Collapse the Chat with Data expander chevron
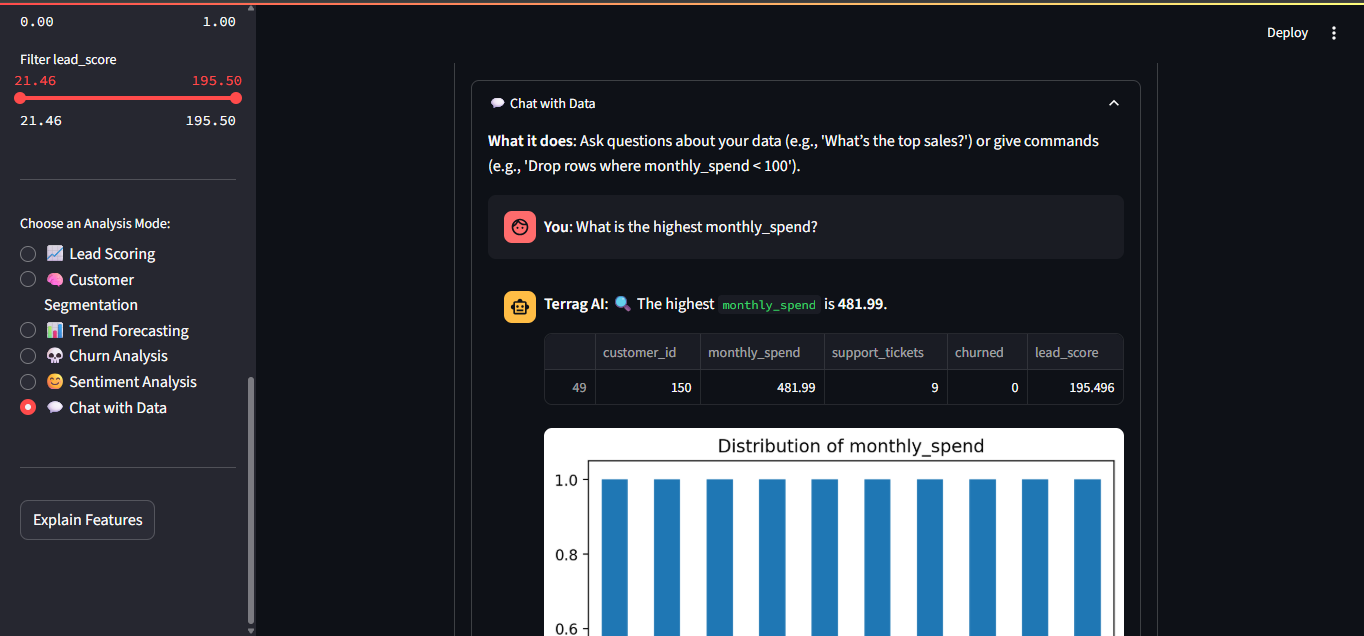The image size is (1364, 636). tap(1114, 103)
